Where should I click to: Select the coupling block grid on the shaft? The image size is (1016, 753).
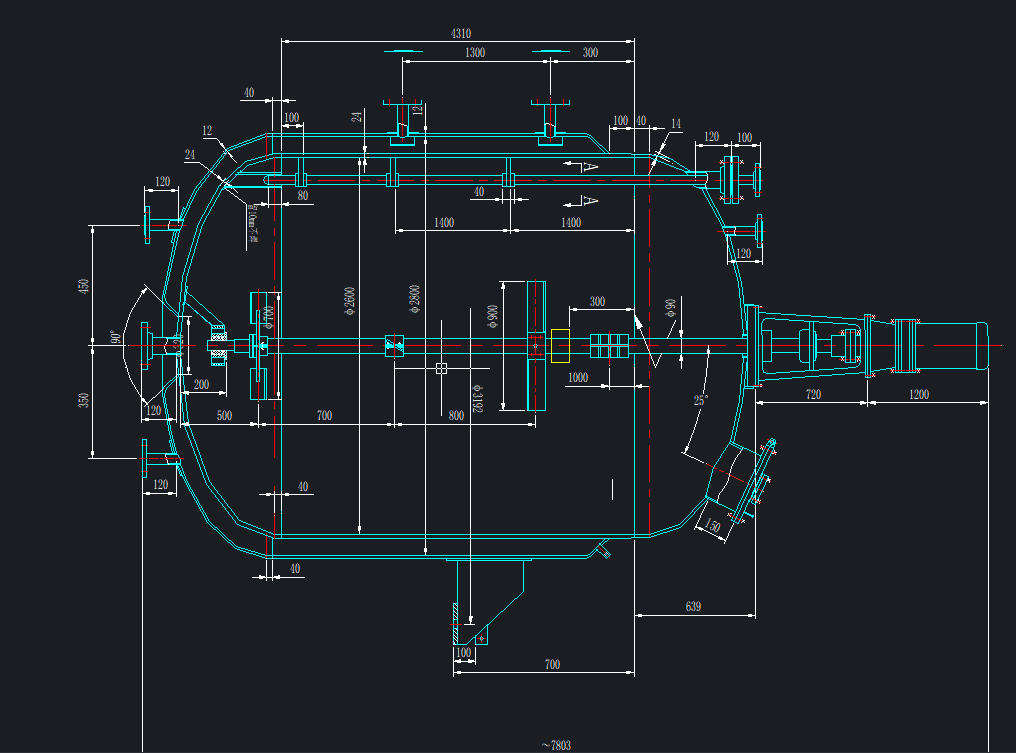point(609,346)
